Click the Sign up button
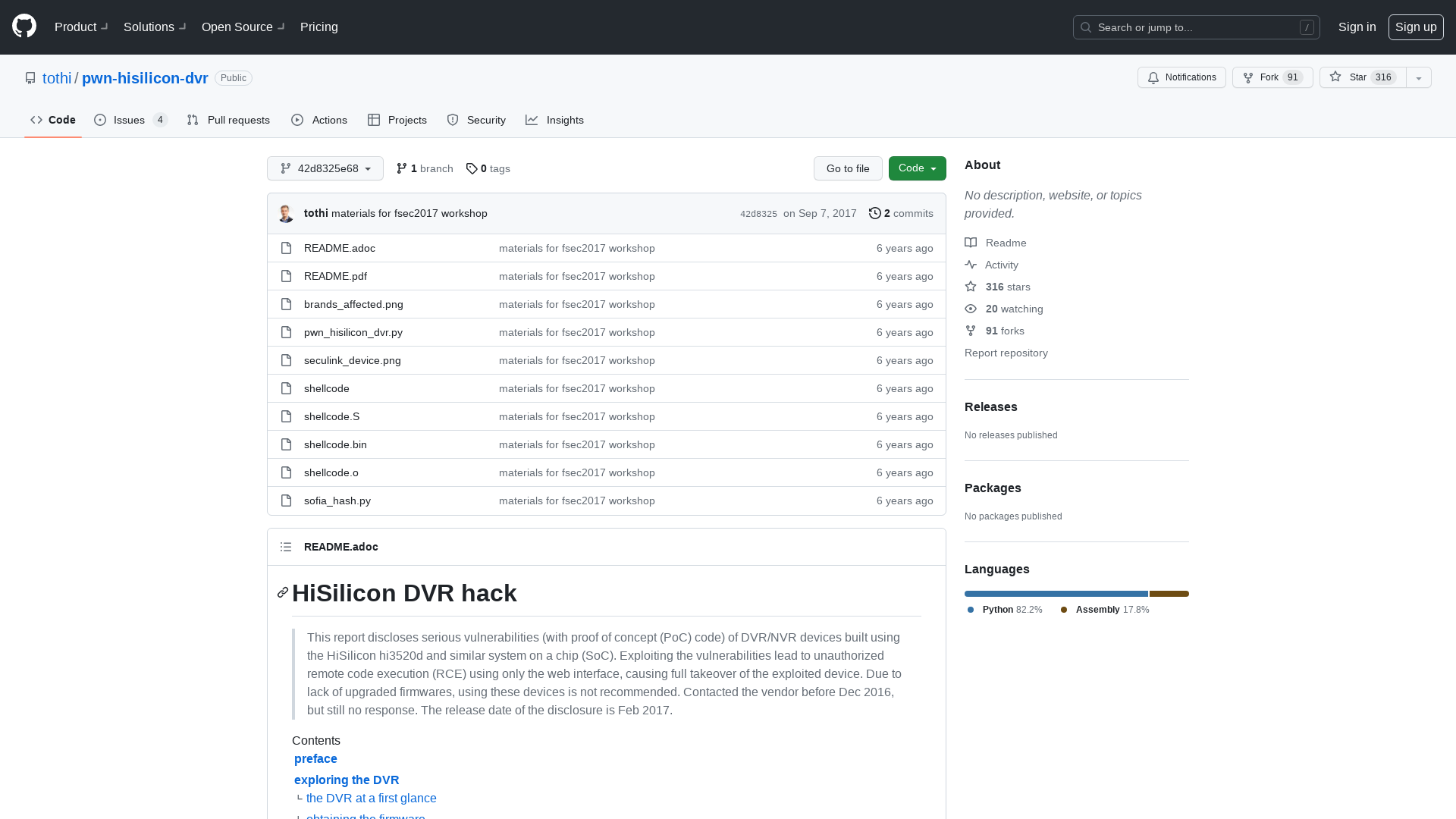The image size is (1456, 819). coord(1416,27)
